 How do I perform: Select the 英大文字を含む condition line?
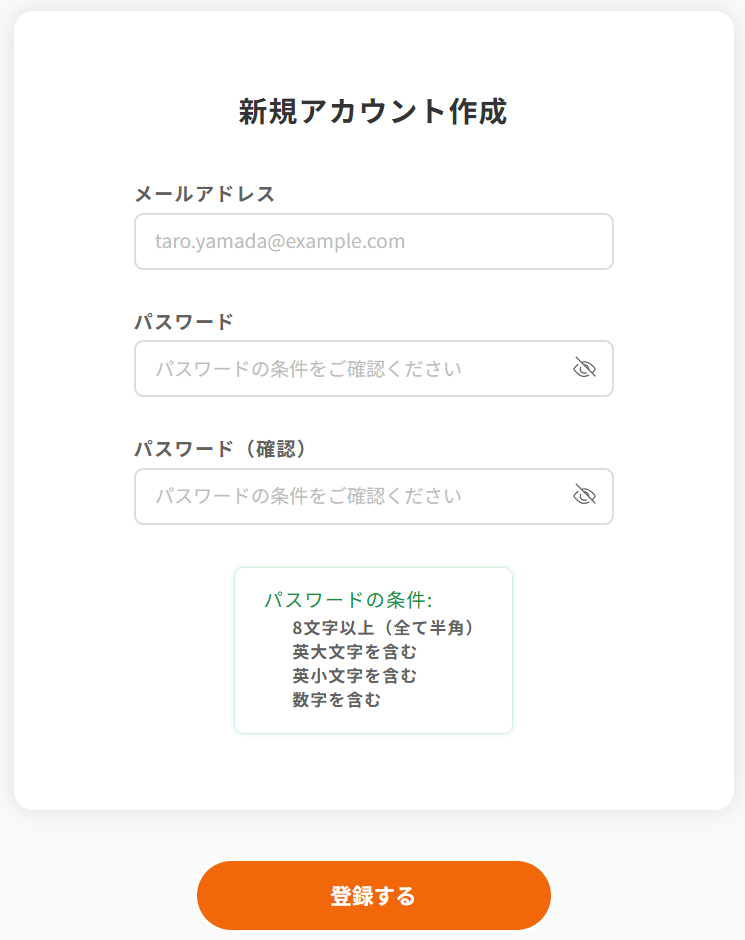click(354, 652)
